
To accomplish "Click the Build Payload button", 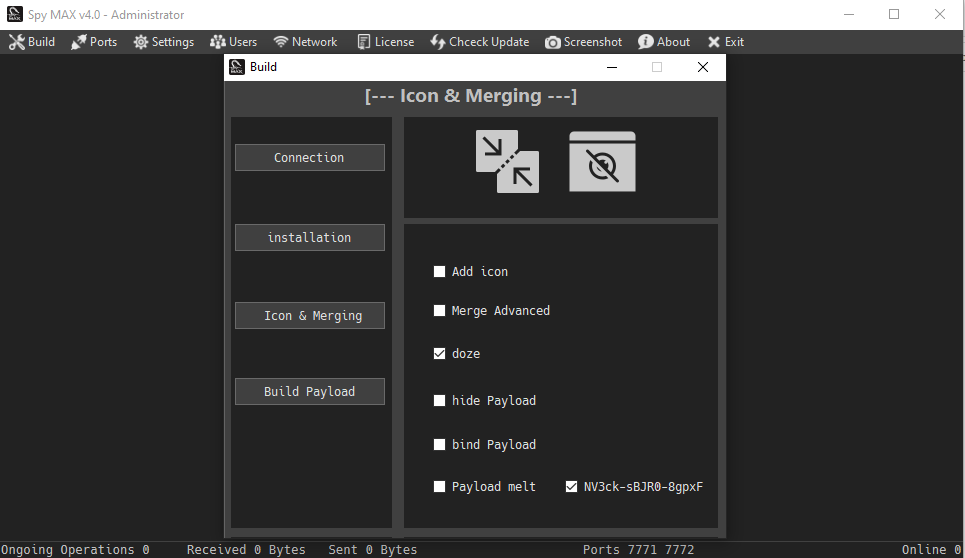I will tap(310, 392).
